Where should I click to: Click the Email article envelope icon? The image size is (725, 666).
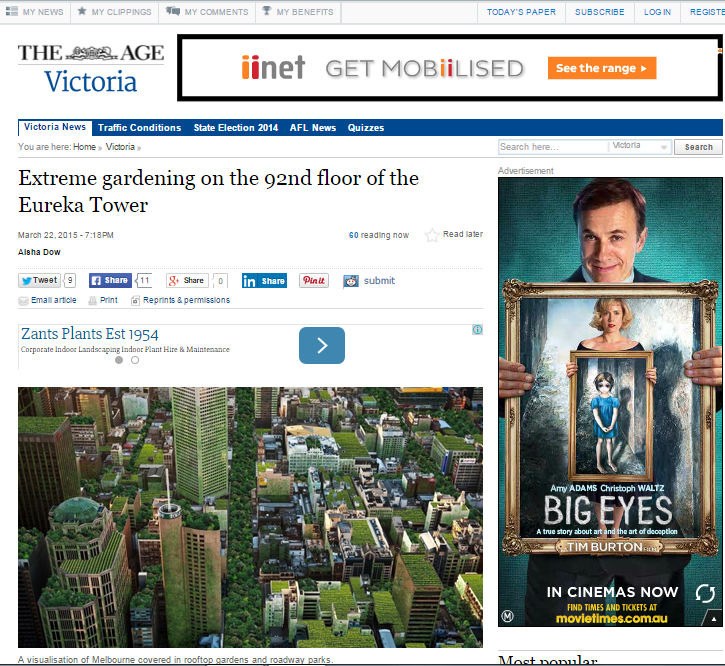click(23, 301)
